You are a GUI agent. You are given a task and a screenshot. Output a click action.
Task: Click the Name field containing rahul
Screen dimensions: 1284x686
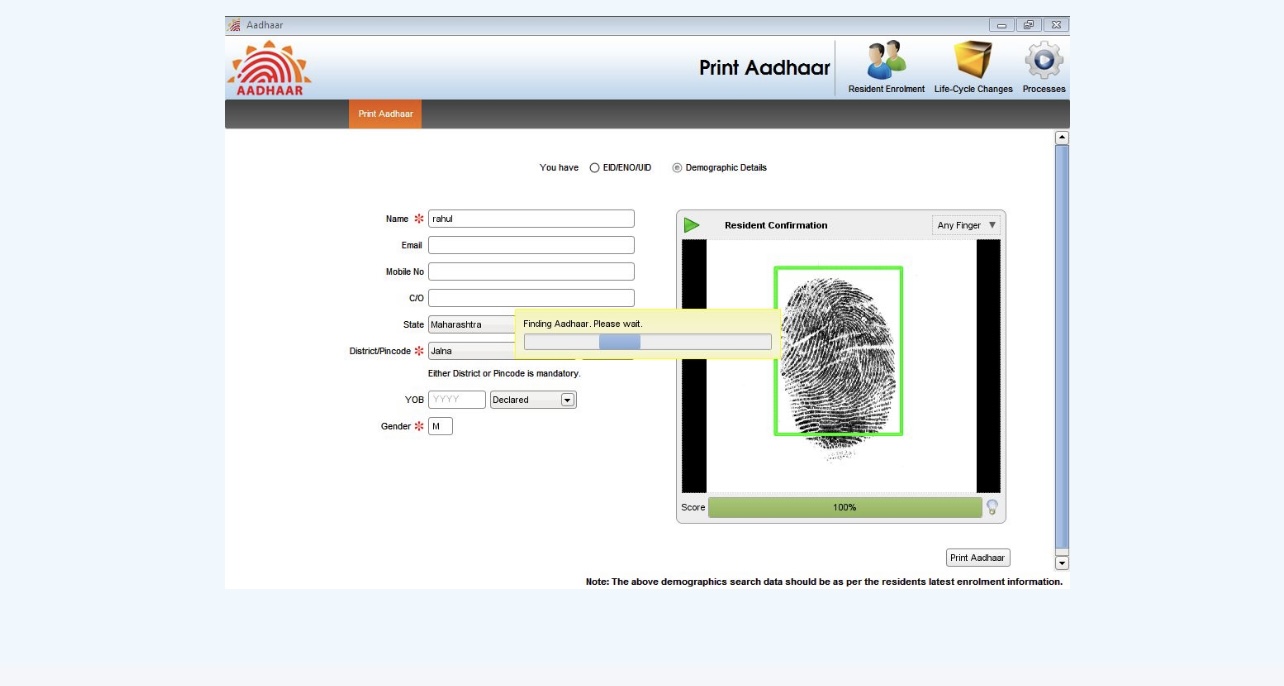(531, 219)
